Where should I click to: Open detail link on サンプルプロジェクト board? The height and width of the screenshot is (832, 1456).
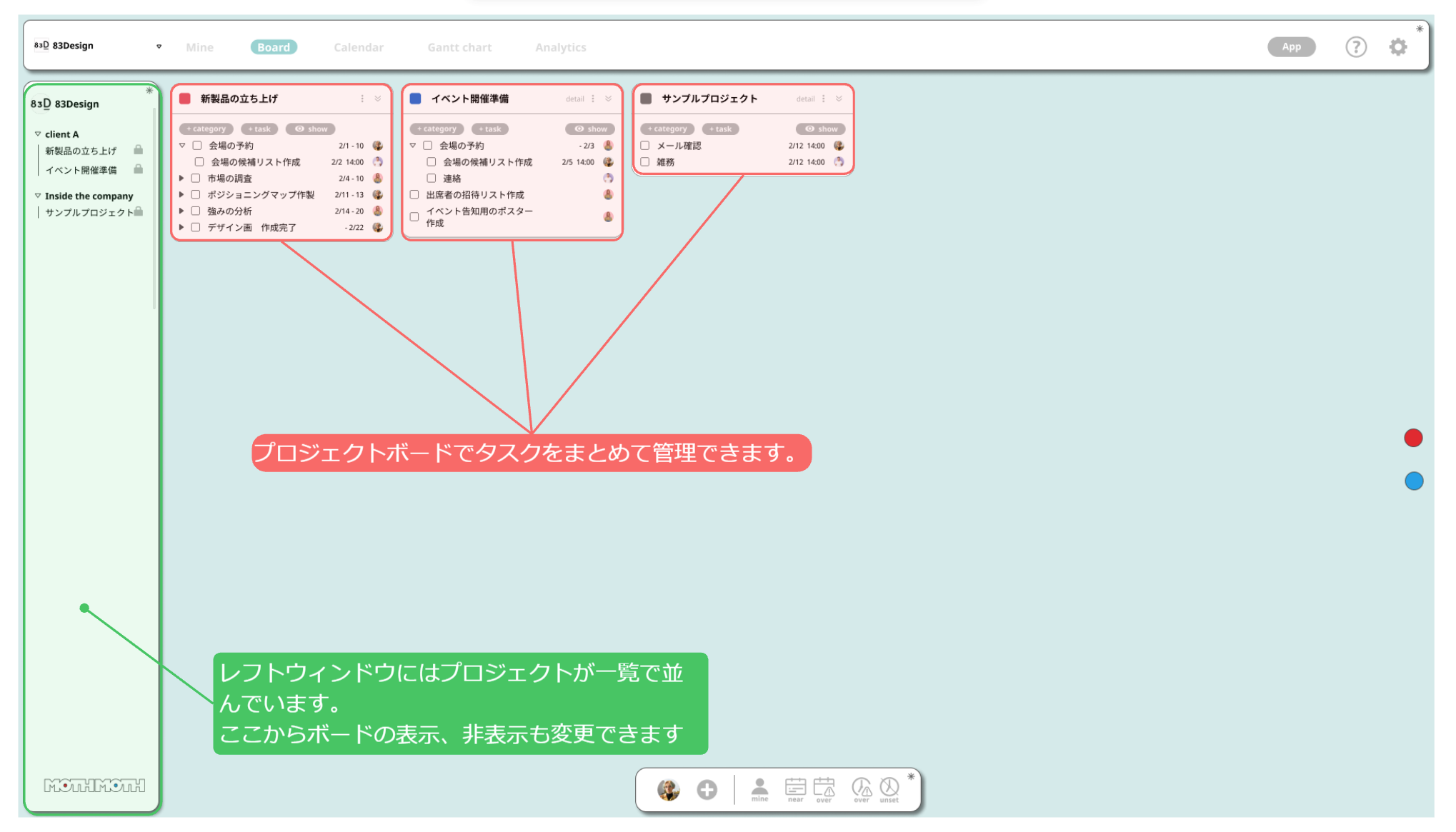[805, 99]
